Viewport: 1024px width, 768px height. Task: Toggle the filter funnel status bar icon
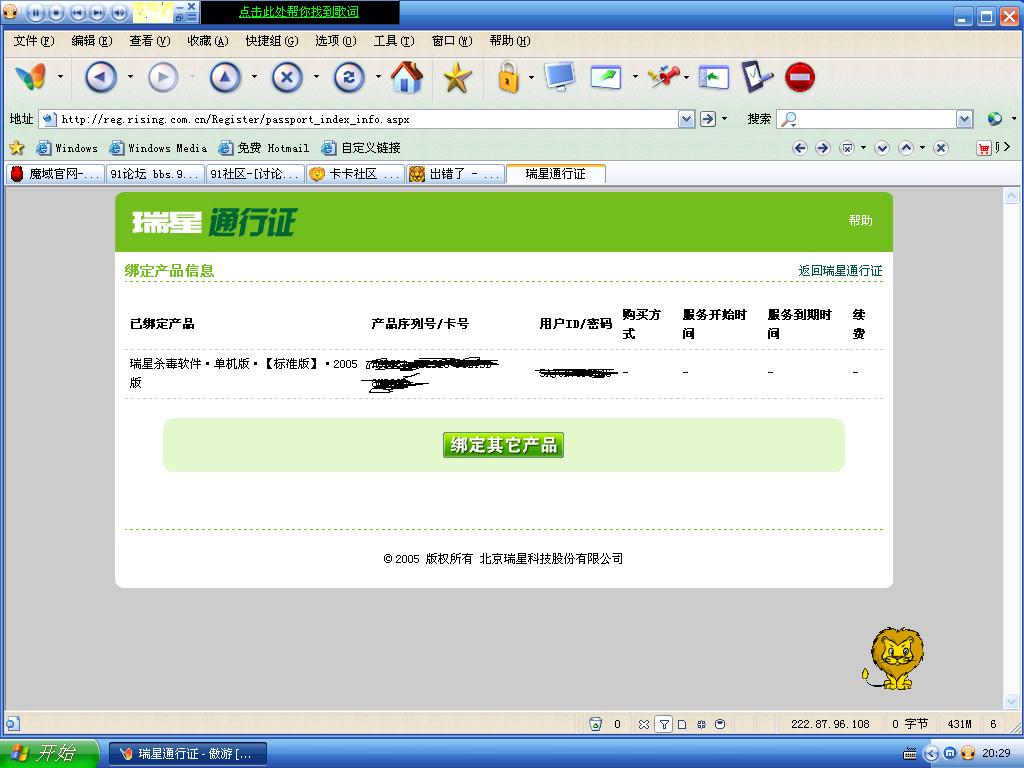point(664,724)
